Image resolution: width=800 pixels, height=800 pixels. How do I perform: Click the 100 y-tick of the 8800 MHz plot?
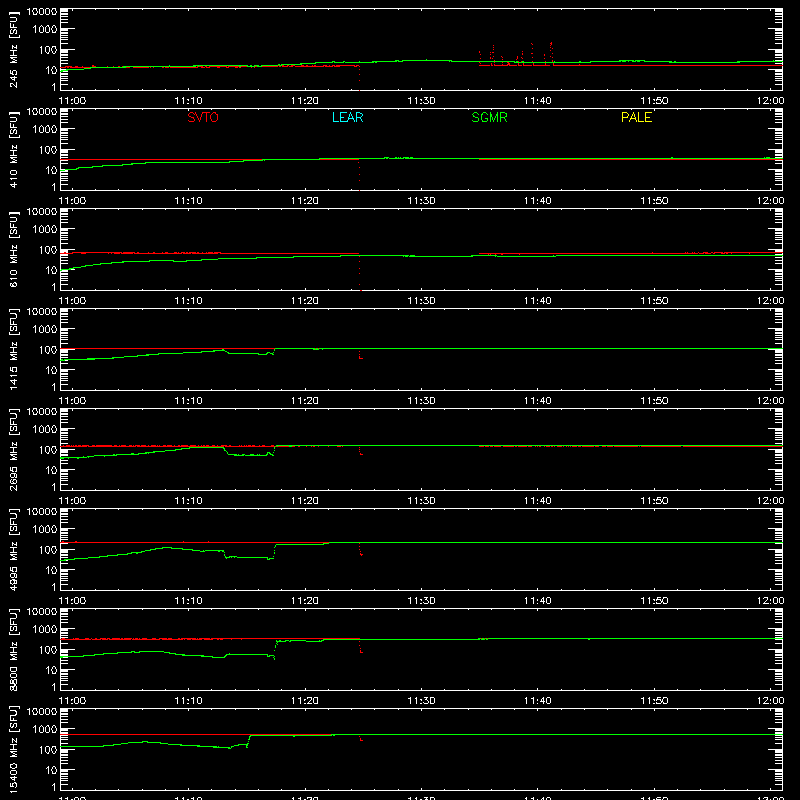click(48, 649)
